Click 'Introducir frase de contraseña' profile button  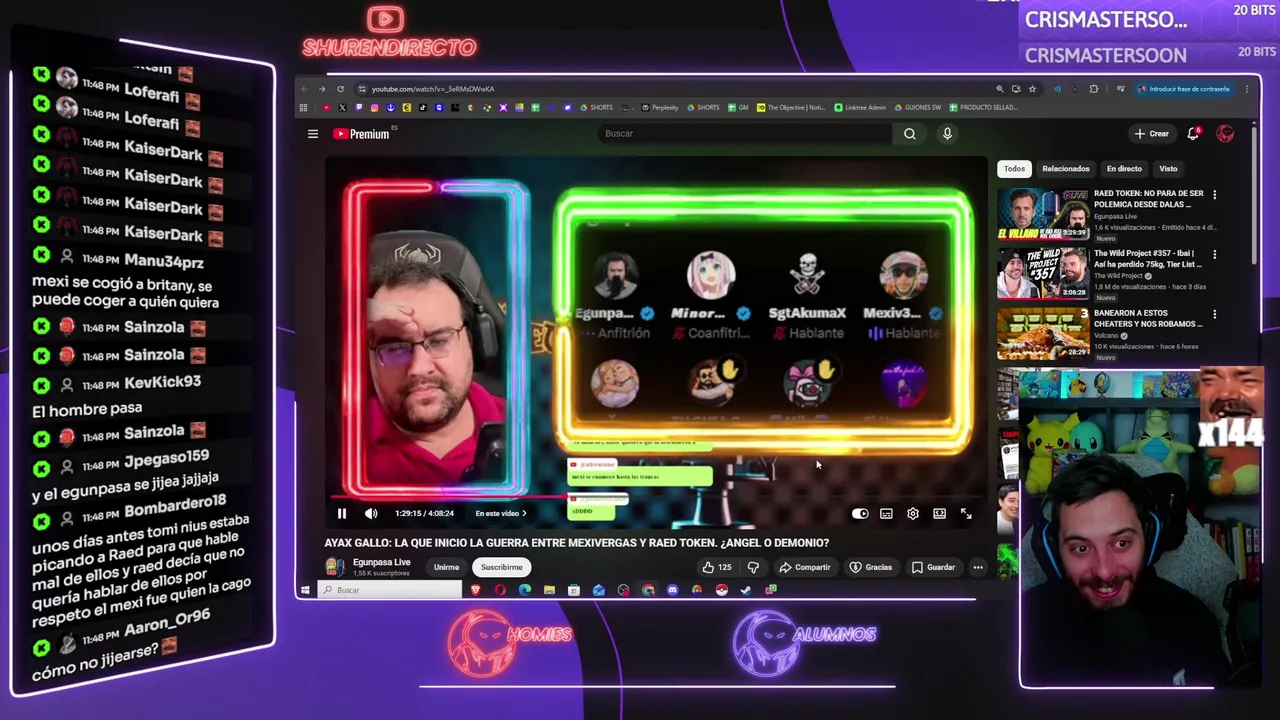[x=1185, y=89]
